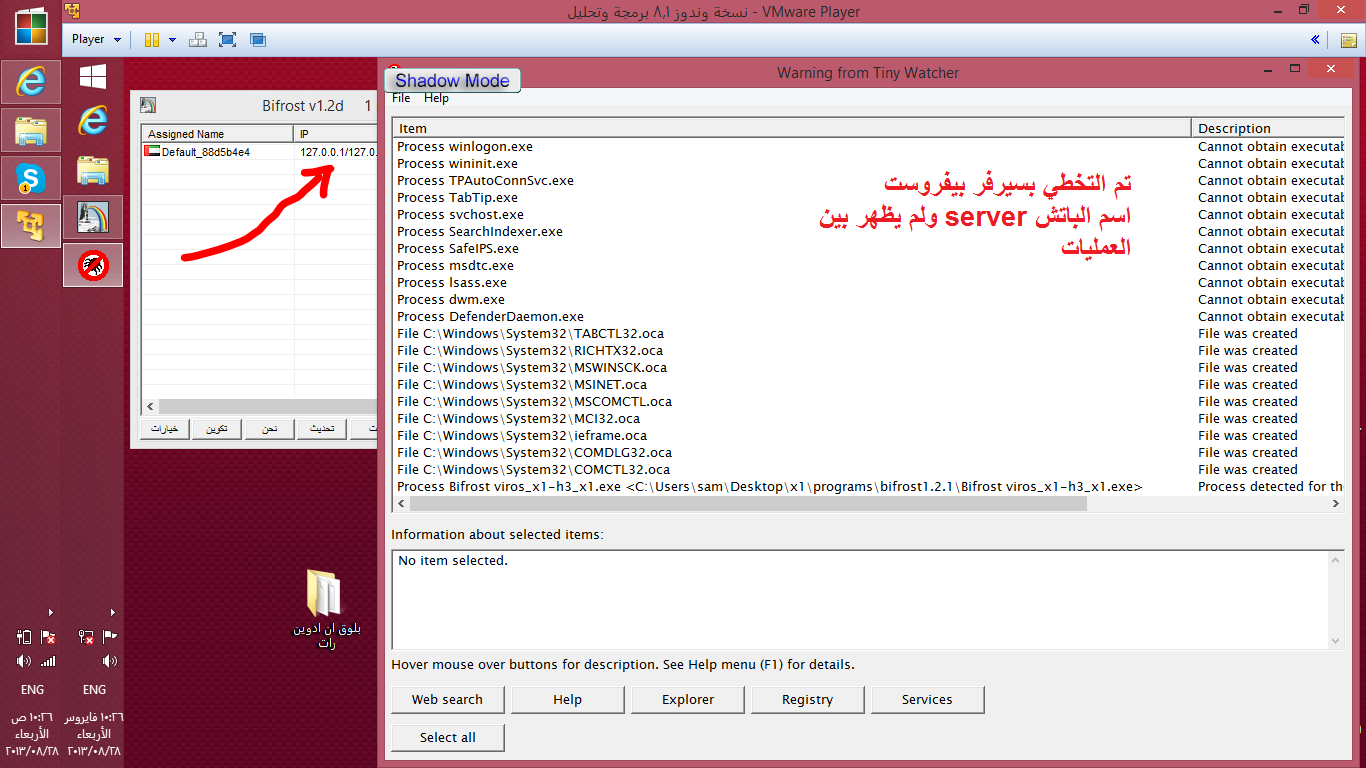Enter VMware full screen mode icon
The height and width of the screenshot is (768, 1366).
(x=227, y=40)
